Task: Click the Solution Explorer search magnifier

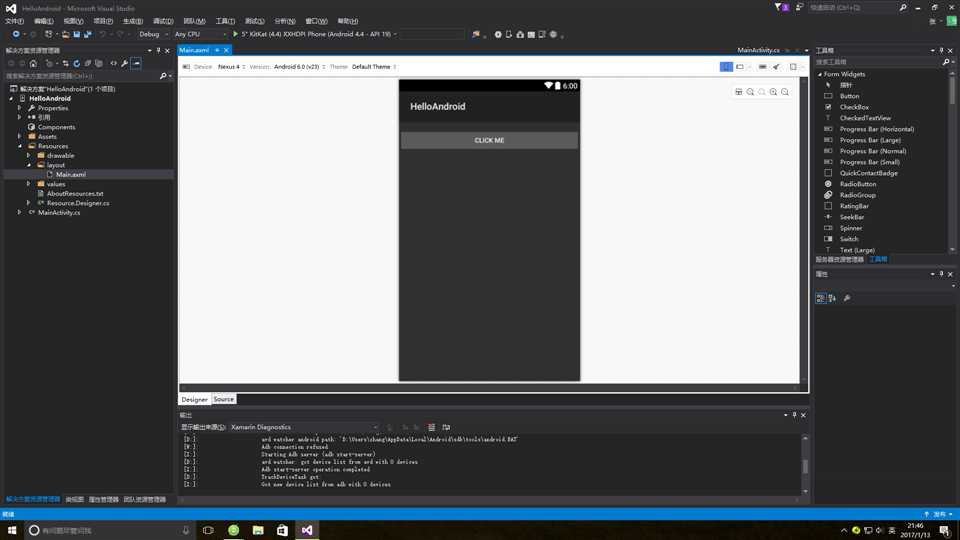Action: [163, 76]
